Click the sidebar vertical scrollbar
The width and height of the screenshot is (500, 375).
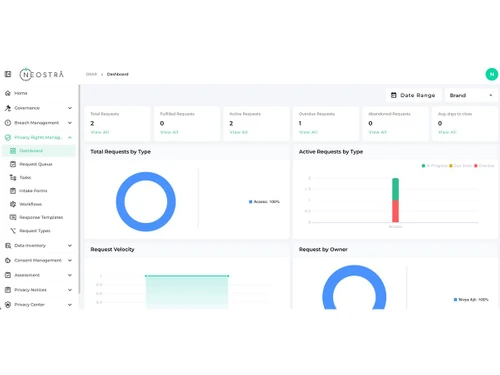79,189
